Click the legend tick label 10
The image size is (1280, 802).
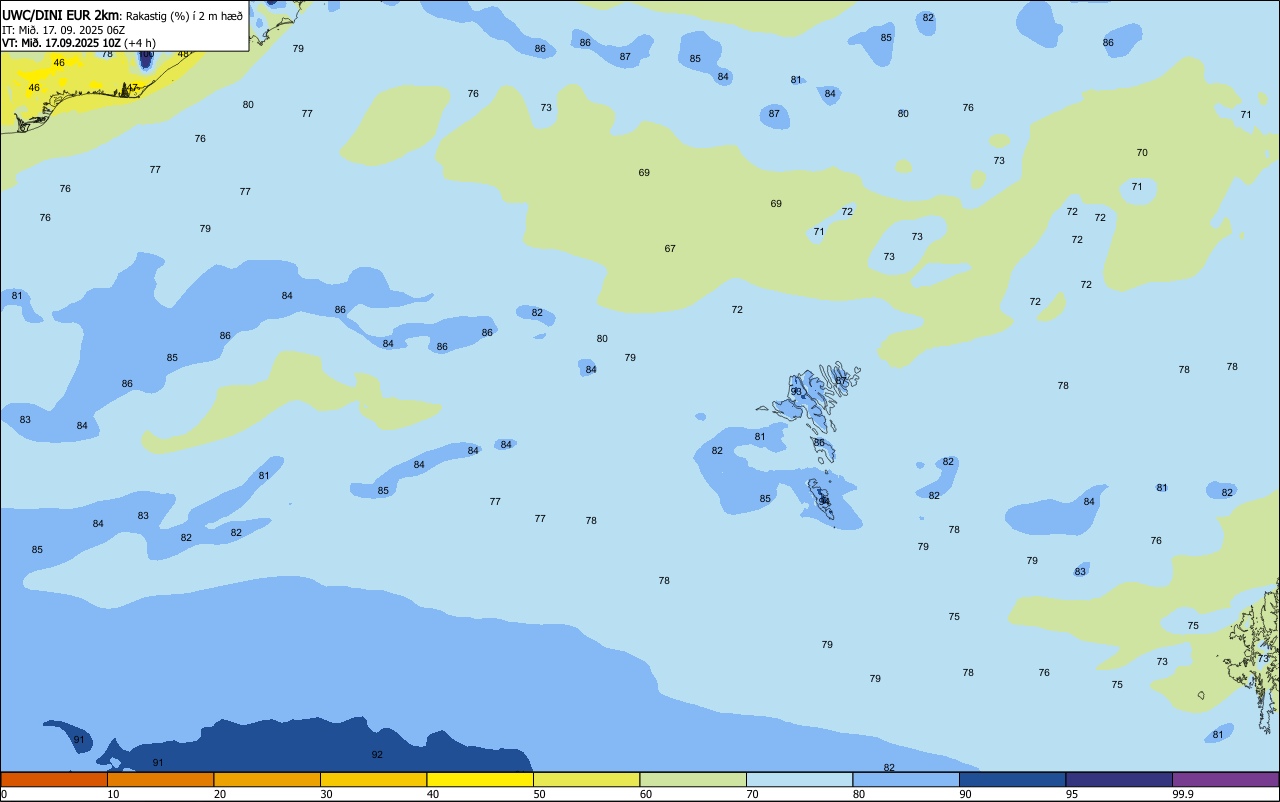coord(113,794)
